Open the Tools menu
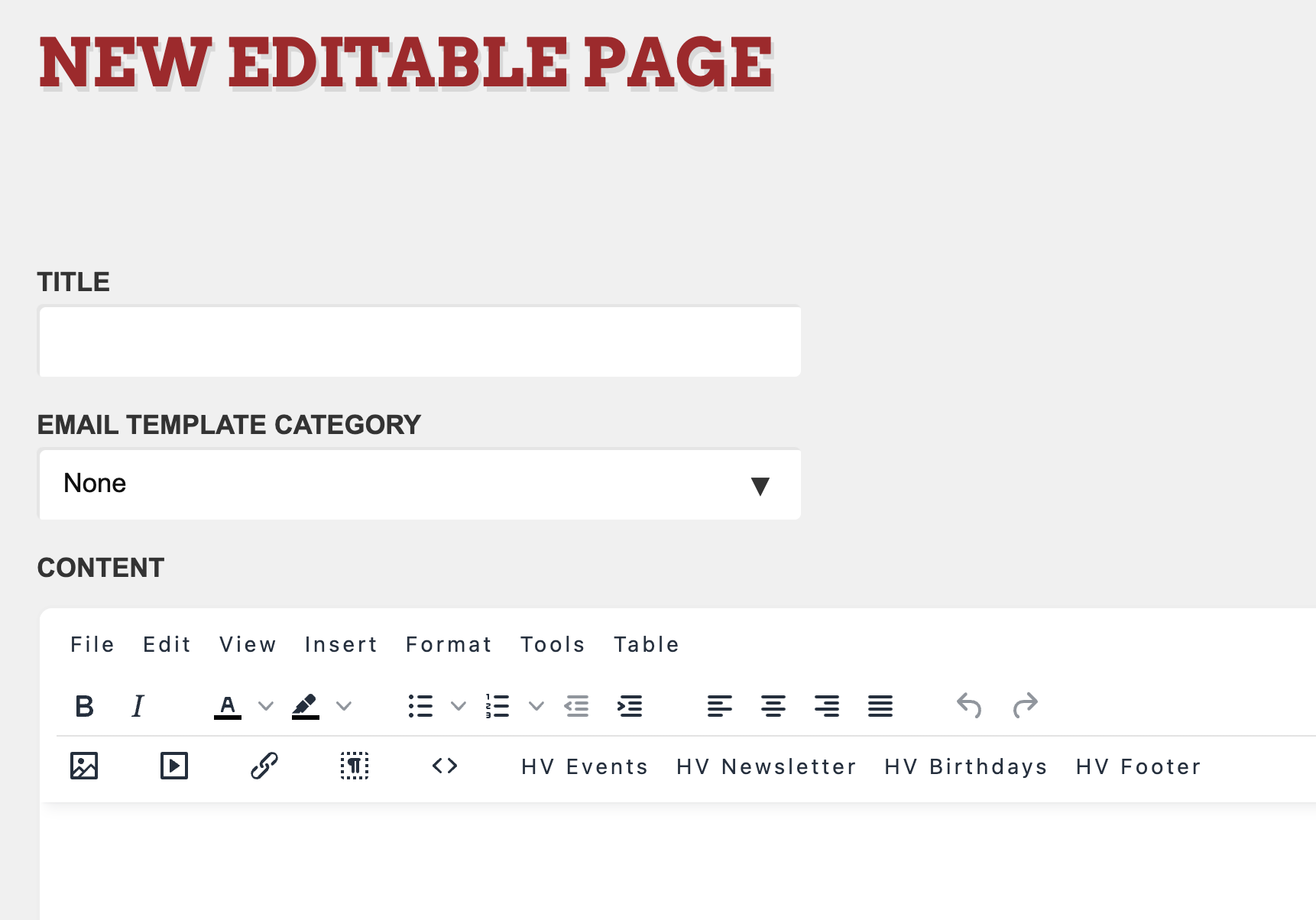Image resolution: width=1316 pixels, height=920 pixels. 553,645
